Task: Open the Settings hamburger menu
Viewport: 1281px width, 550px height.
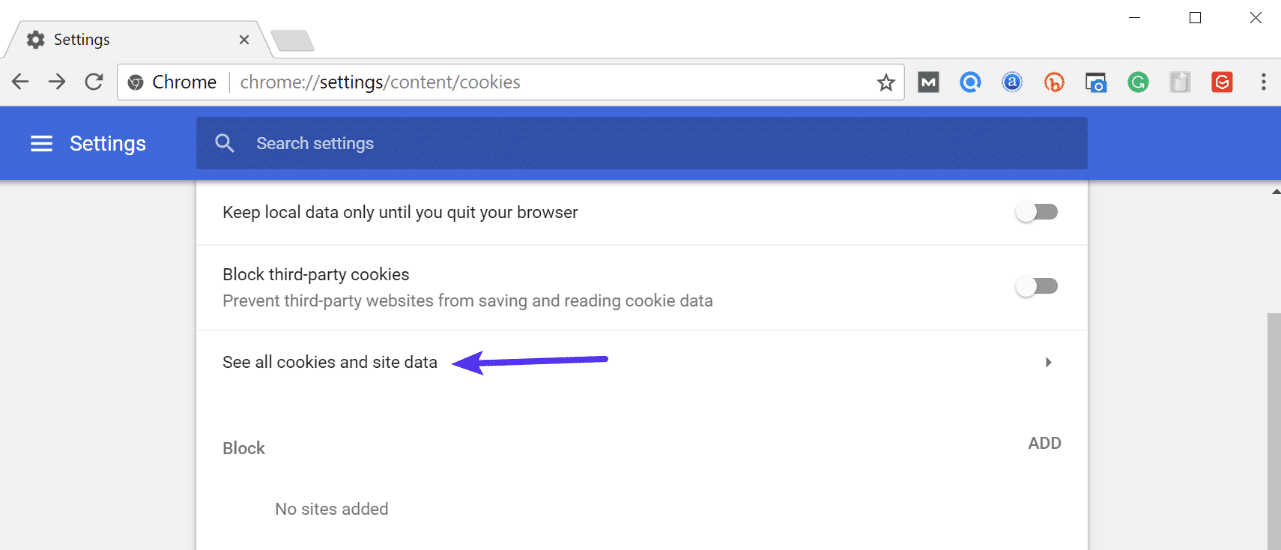Action: point(41,144)
